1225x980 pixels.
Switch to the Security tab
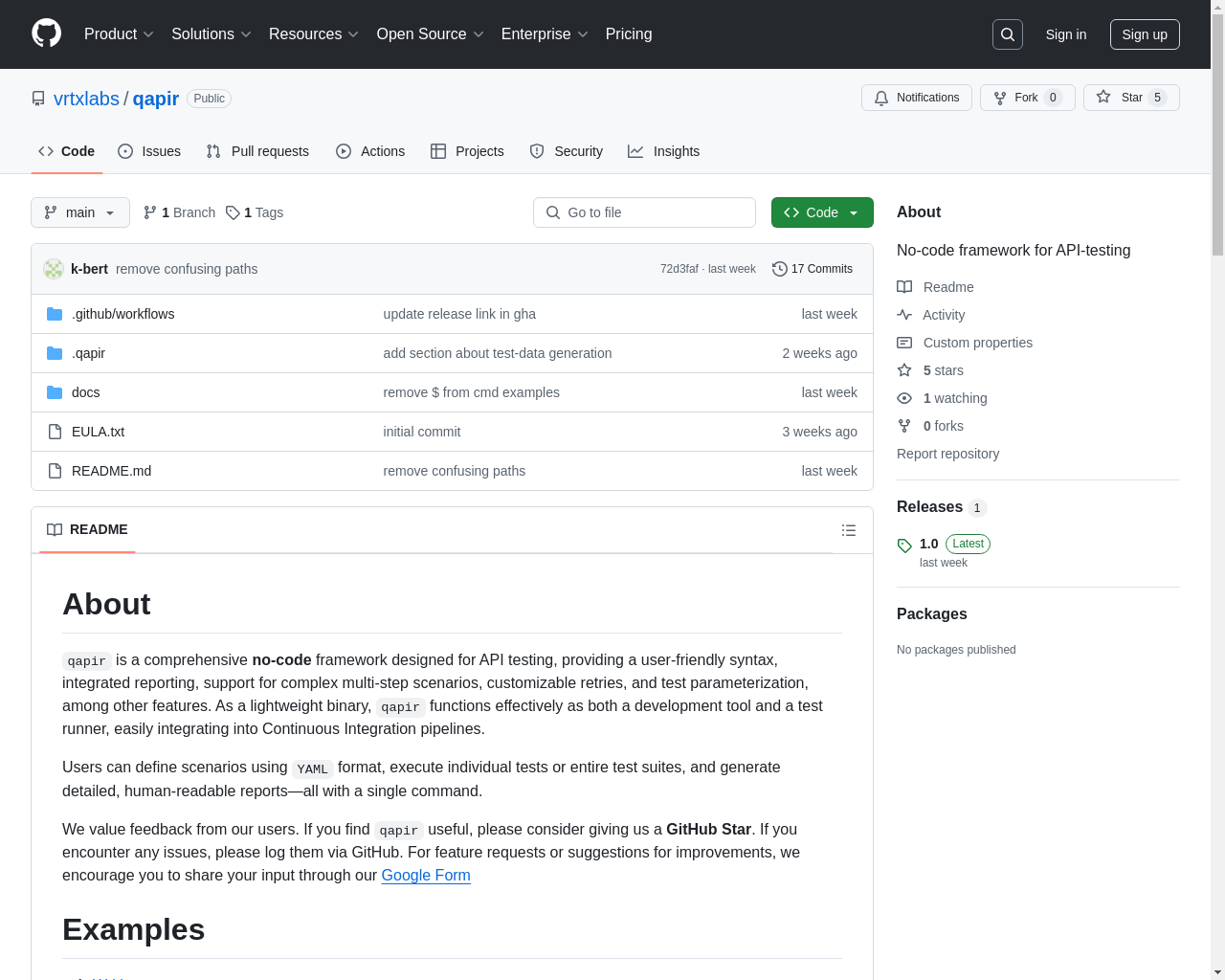(x=567, y=151)
